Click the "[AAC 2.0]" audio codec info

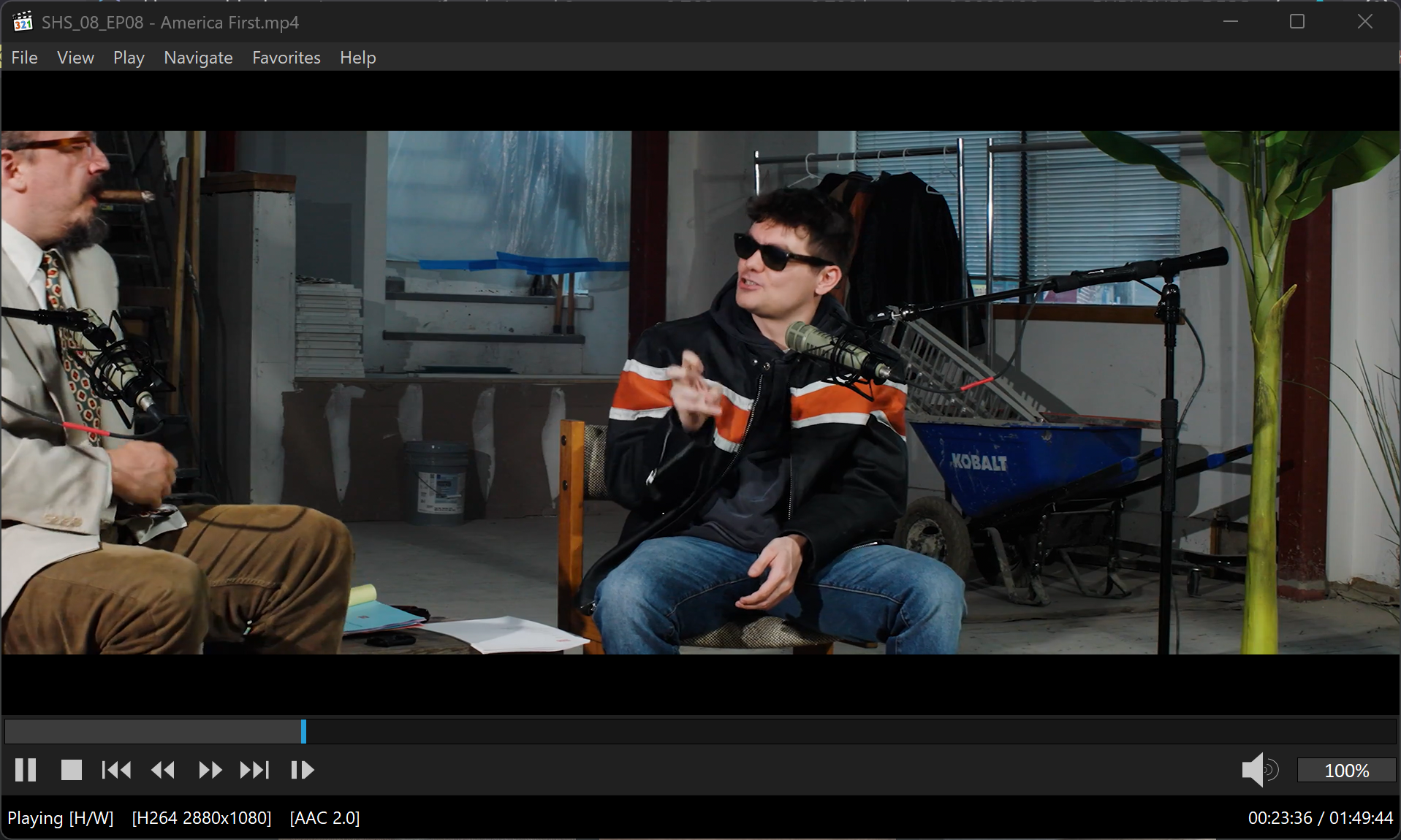click(324, 818)
